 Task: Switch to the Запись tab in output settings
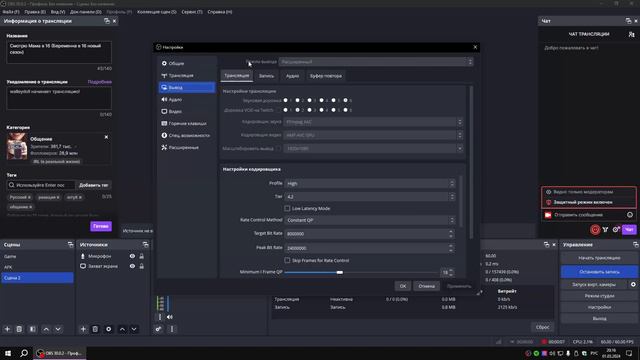pos(267,76)
